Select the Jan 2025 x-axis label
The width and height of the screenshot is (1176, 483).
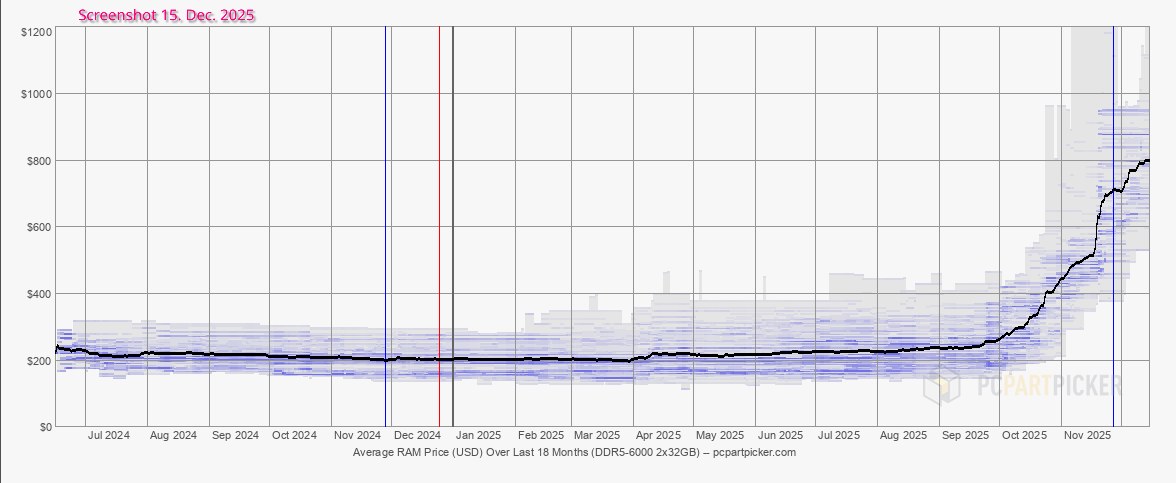coord(478,435)
